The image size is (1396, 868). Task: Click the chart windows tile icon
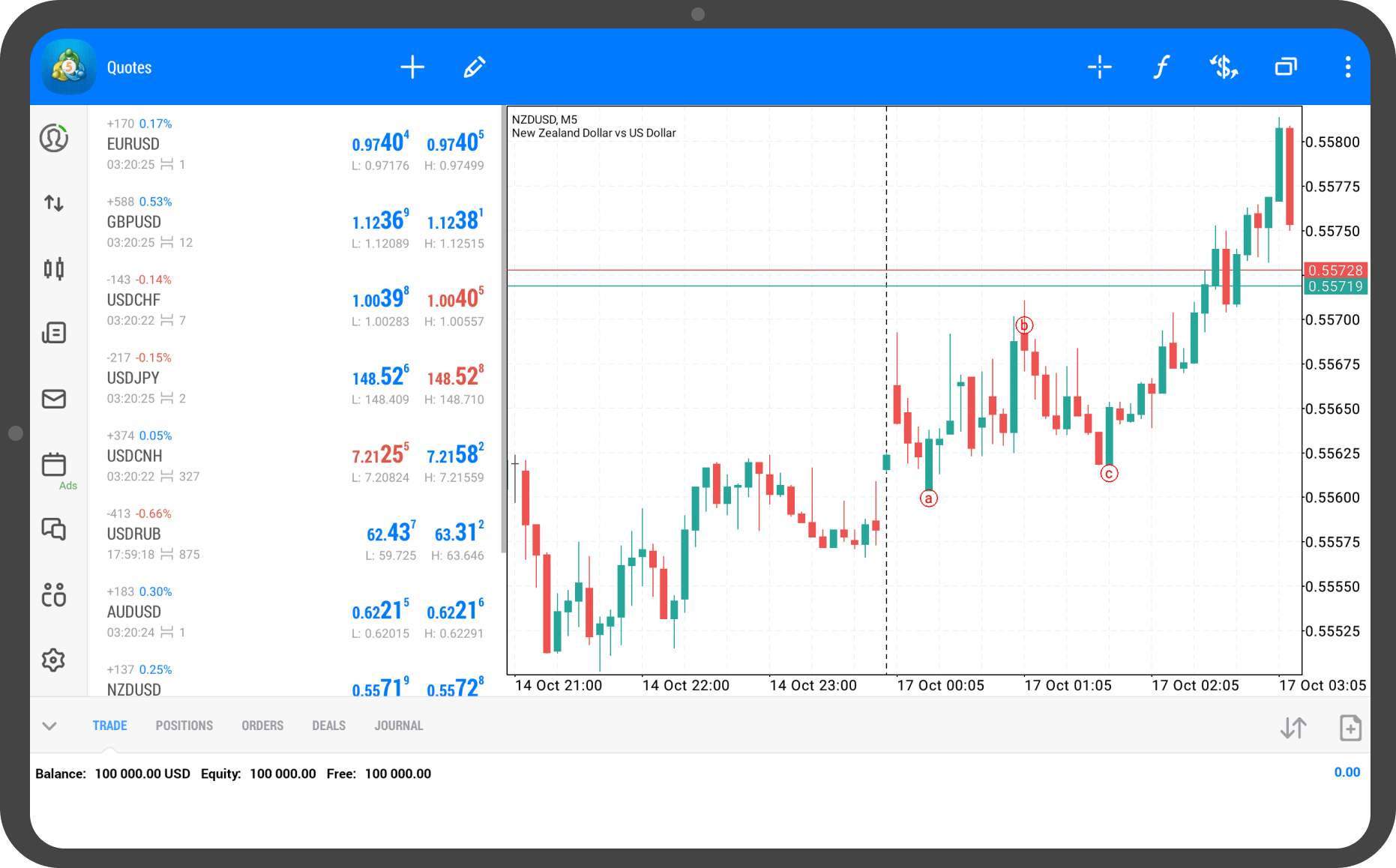(x=1286, y=67)
